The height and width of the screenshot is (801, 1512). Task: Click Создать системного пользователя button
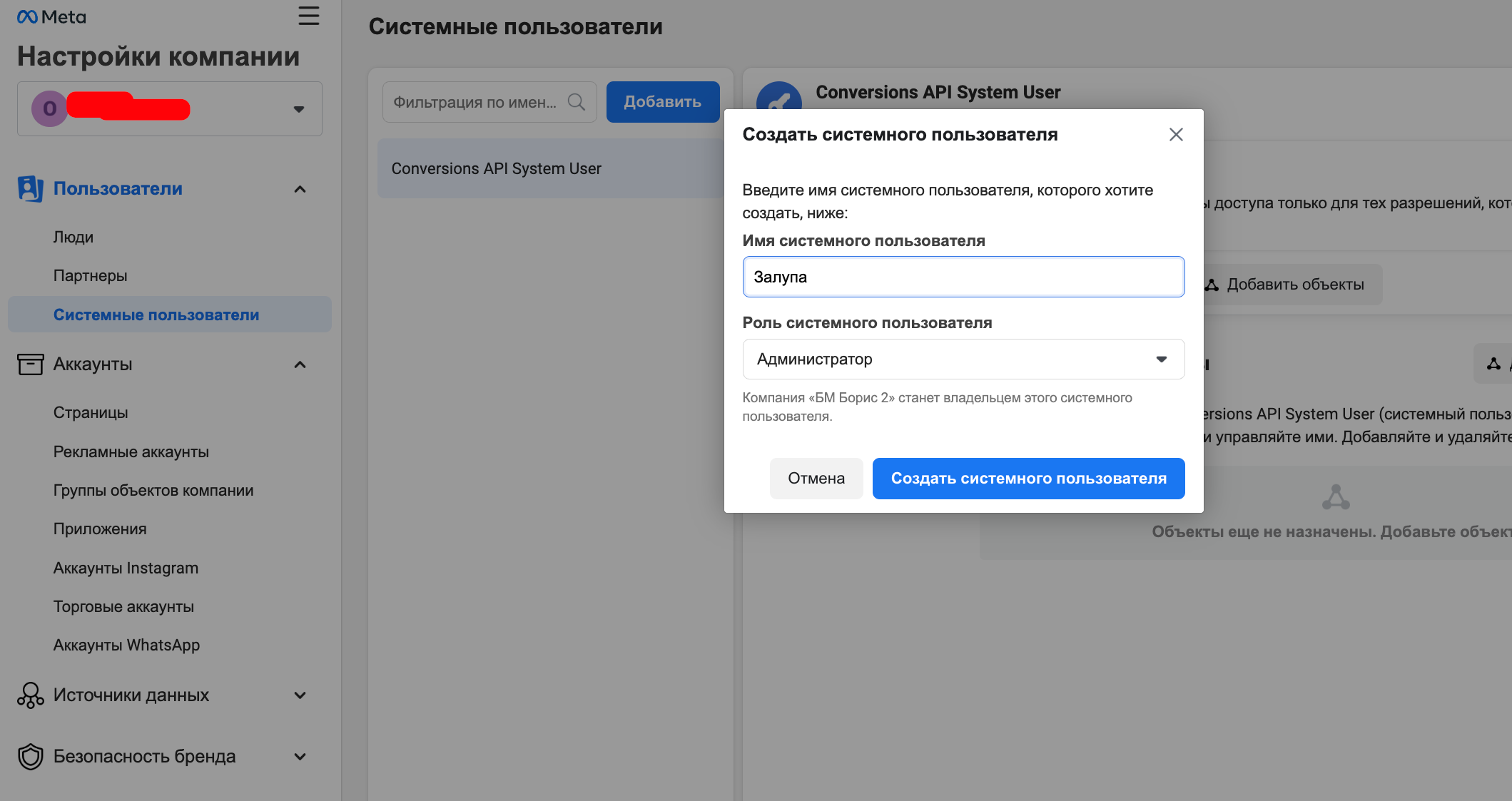(x=1028, y=479)
